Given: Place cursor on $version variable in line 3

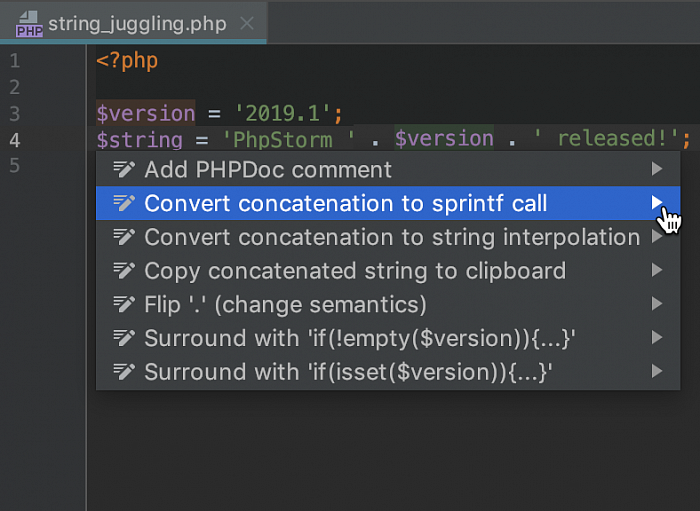Looking at the screenshot, I should [146, 113].
